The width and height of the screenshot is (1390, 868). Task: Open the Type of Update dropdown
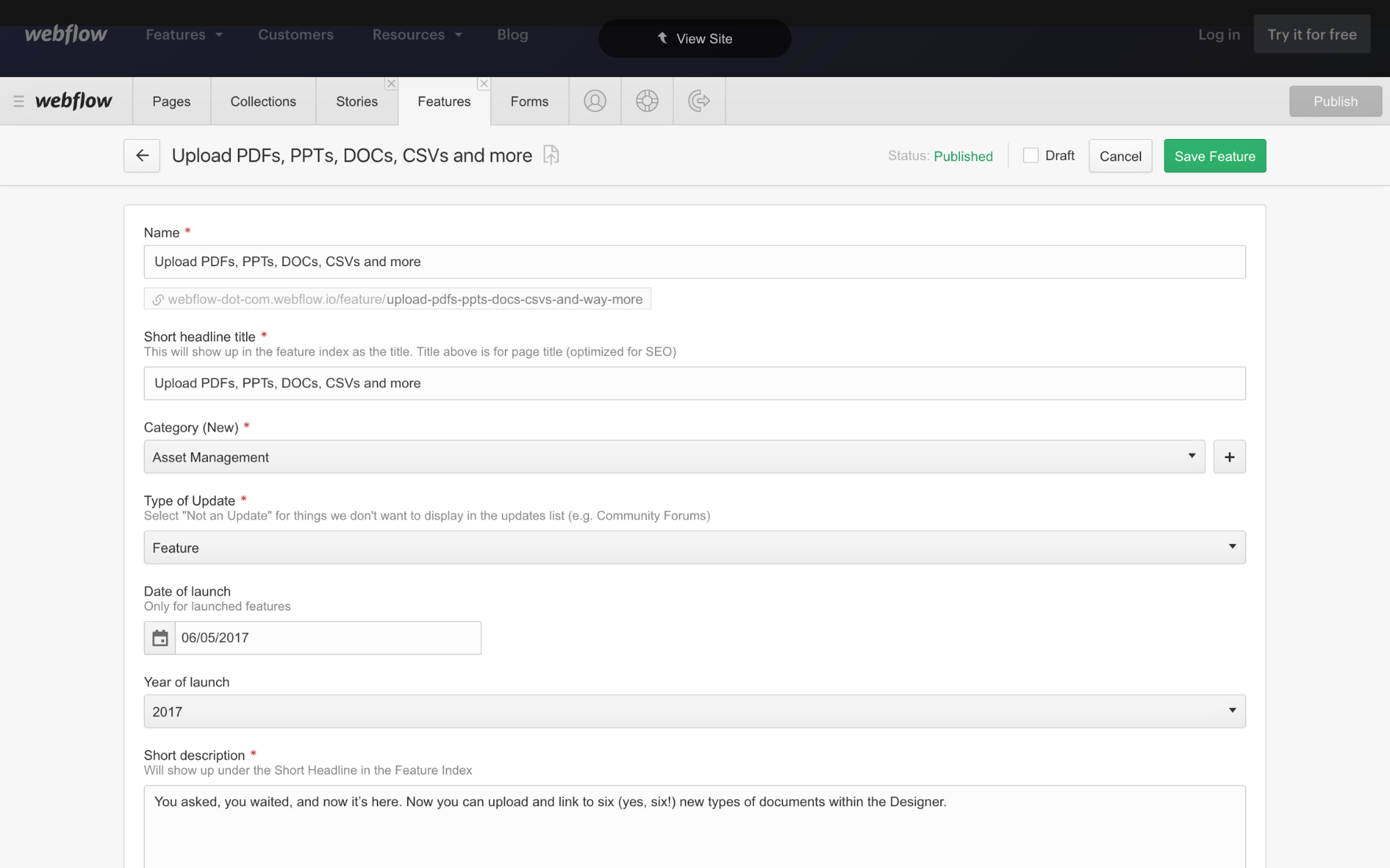[694, 548]
